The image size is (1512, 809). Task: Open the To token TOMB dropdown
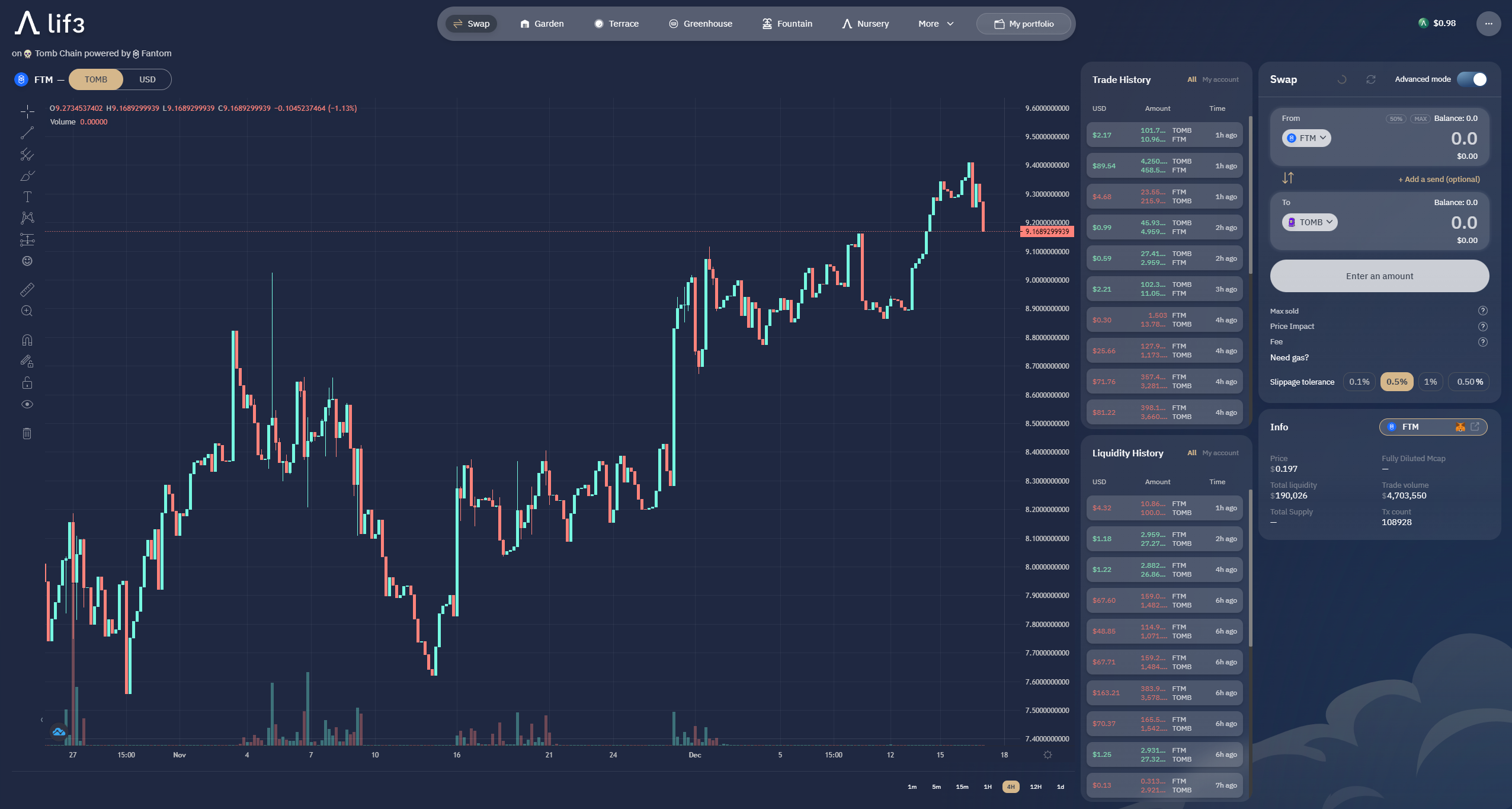pyautogui.click(x=1310, y=222)
